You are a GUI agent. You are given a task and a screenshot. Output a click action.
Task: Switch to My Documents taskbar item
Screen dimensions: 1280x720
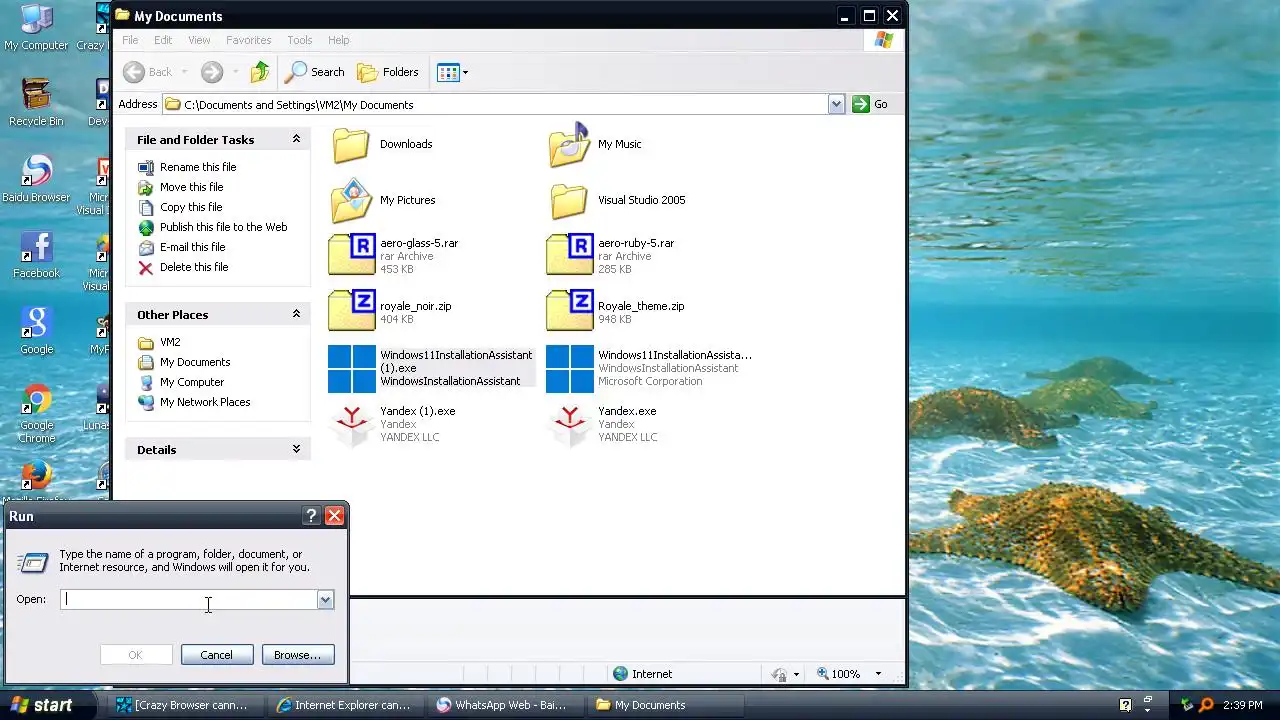tap(667, 705)
